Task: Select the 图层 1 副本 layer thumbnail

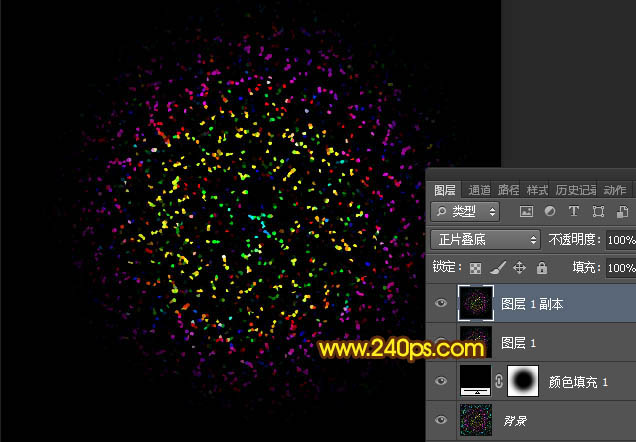Action: pyautogui.click(x=476, y=303)
